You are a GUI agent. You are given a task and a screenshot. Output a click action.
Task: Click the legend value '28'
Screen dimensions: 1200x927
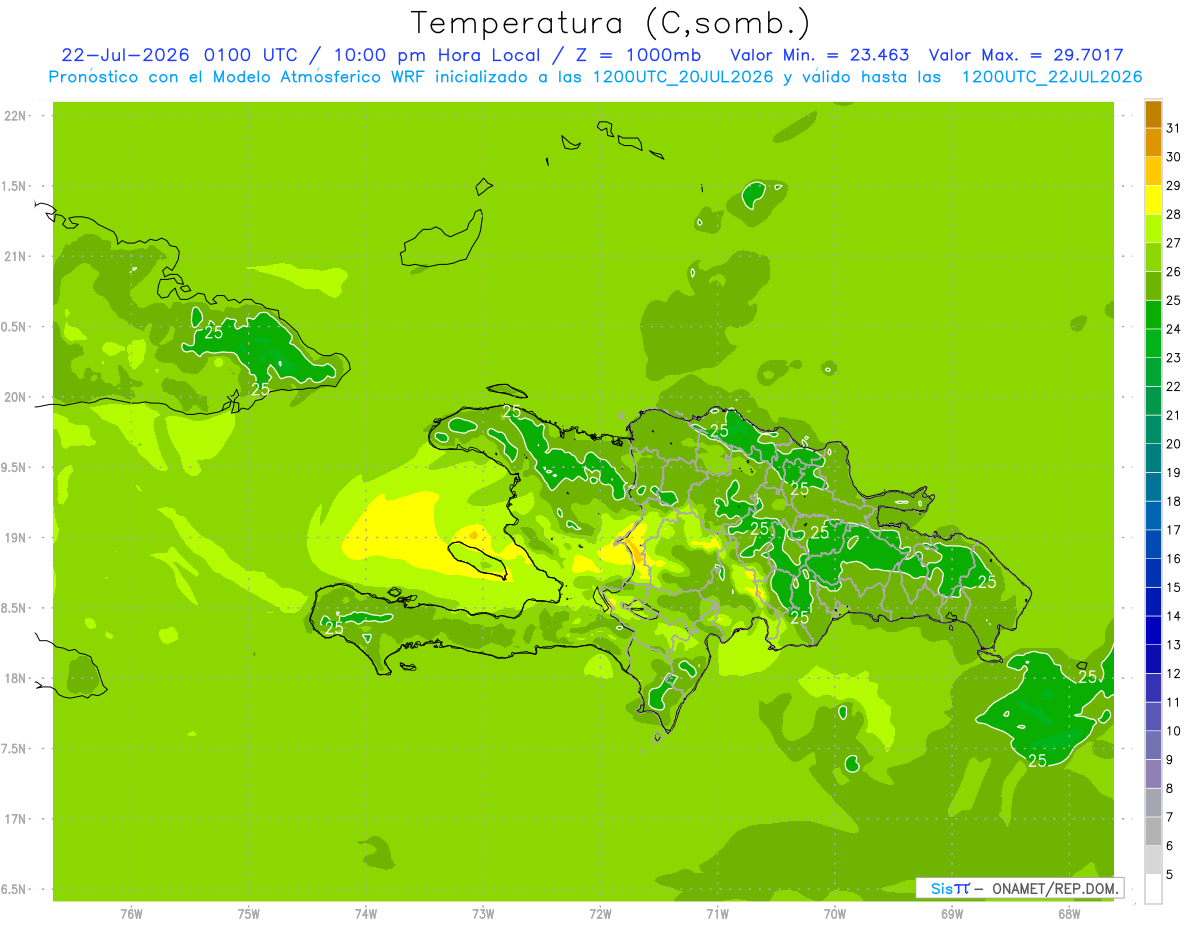coord(1174,214)
